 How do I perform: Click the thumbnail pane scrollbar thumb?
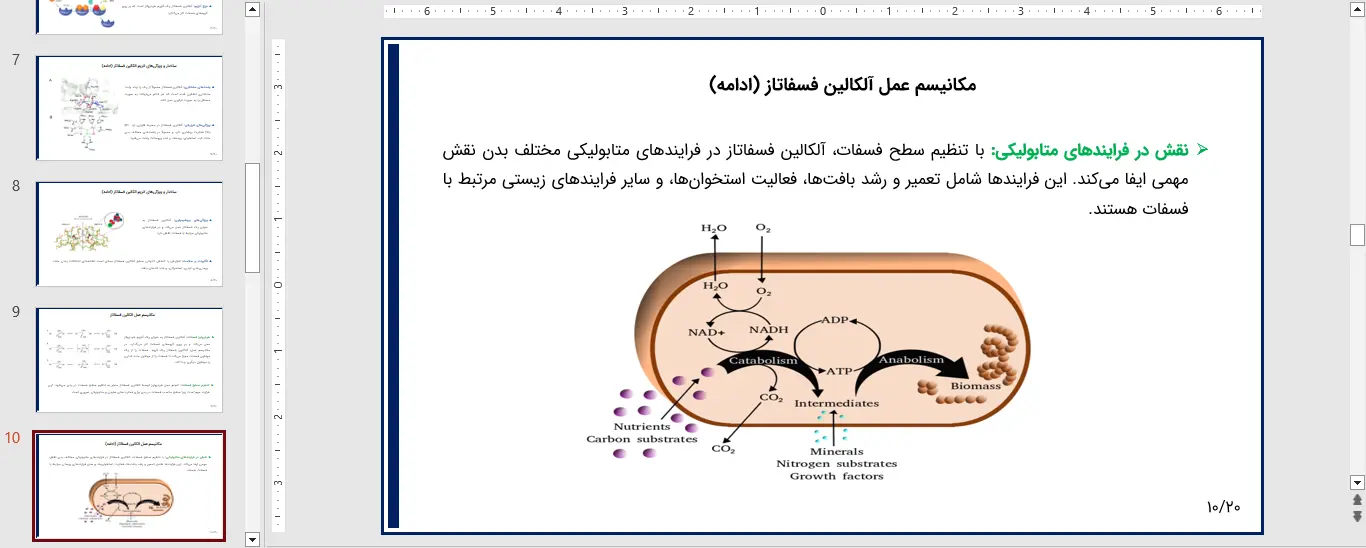pyautogui.click(x=252, y=218)
